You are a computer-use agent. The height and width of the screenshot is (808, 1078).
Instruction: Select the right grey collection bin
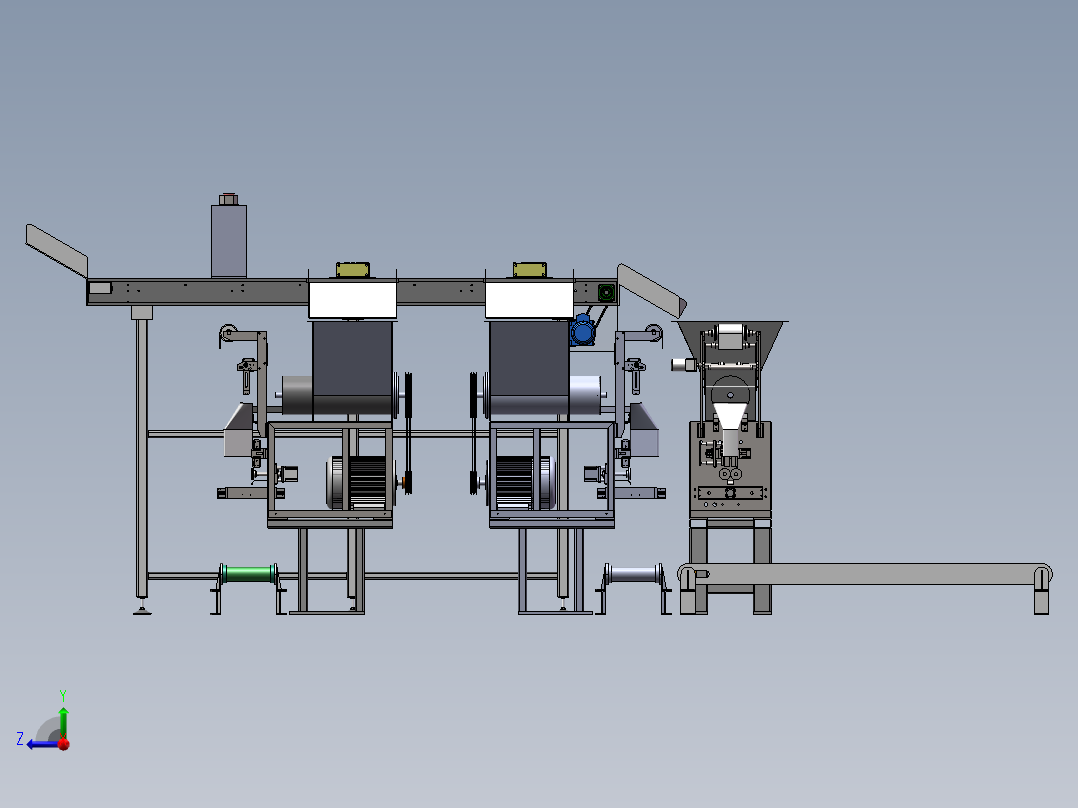(x=644, y=430)
